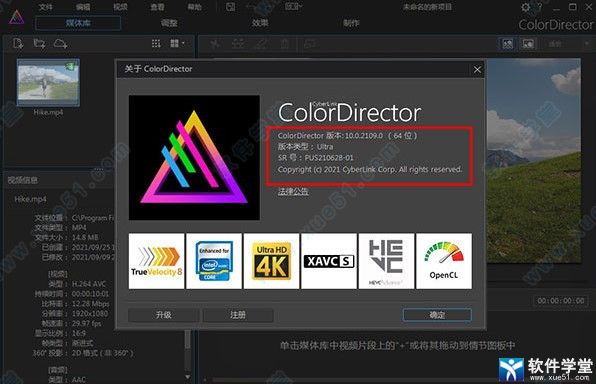The image size is (596, 384).
Task: Open the 查看 menu
Action: click(157, 7)
